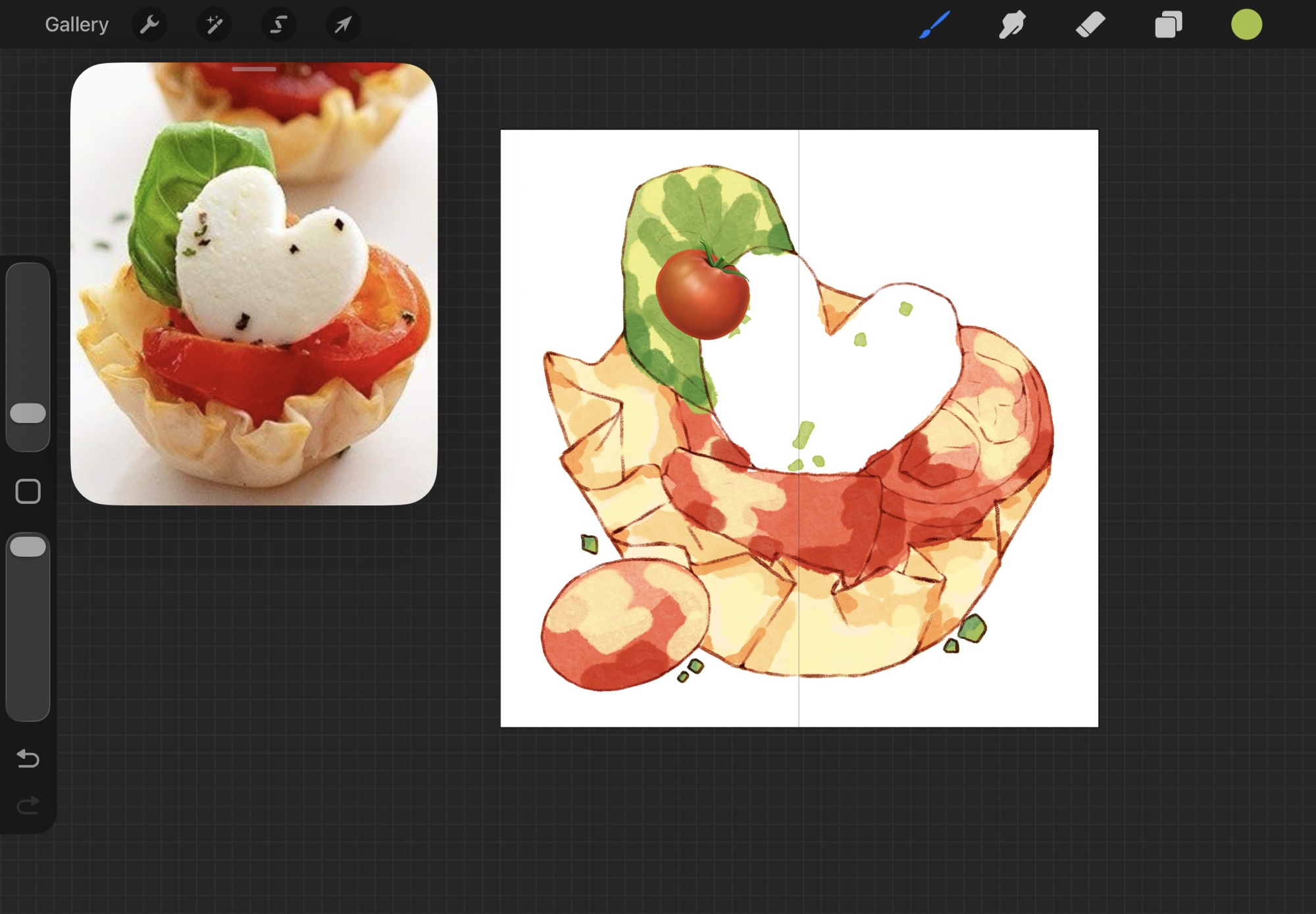Viewport: 1316px width, 914px height.
Task: Click the small red tomato on canvas
Action: click(701, 294)
